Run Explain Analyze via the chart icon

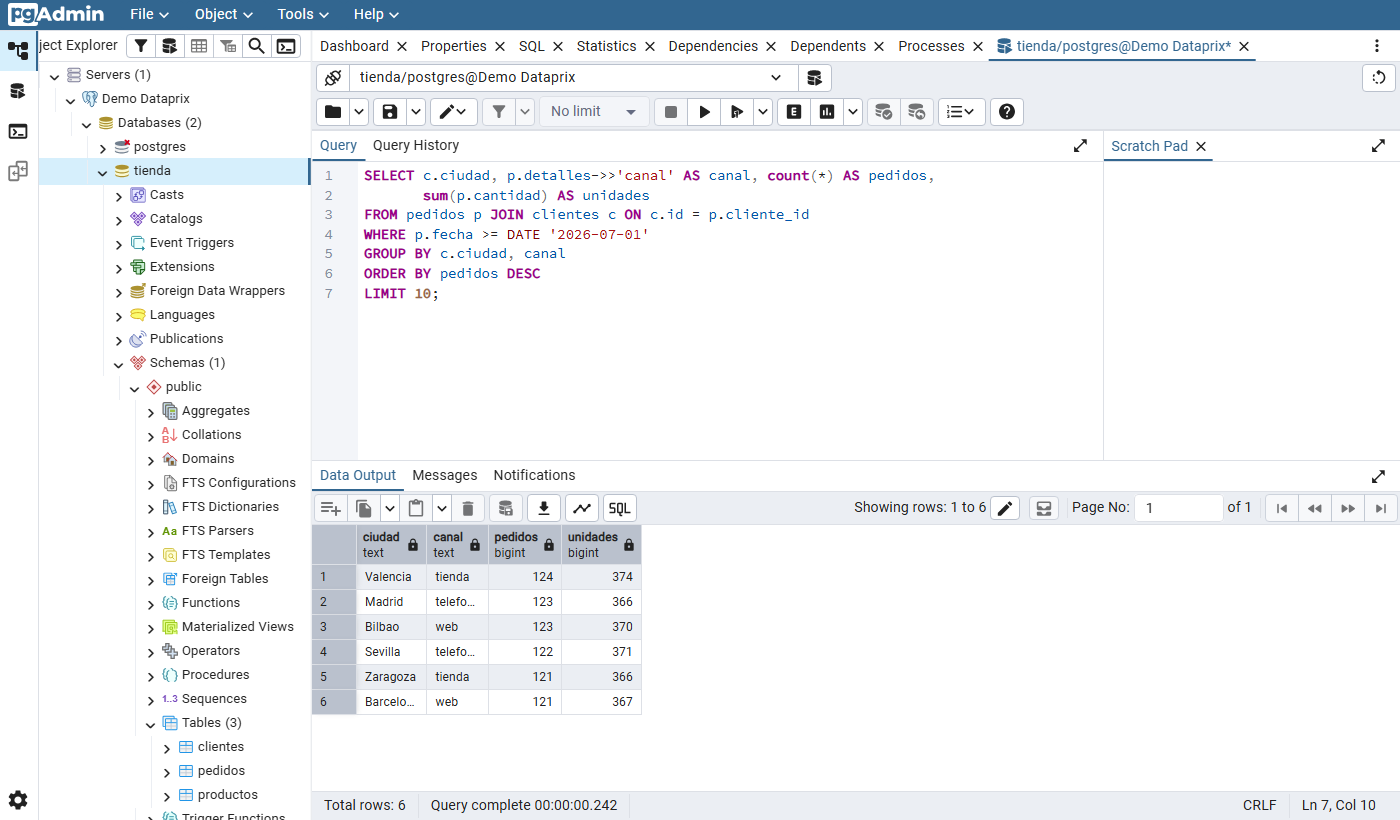[827, 112]
